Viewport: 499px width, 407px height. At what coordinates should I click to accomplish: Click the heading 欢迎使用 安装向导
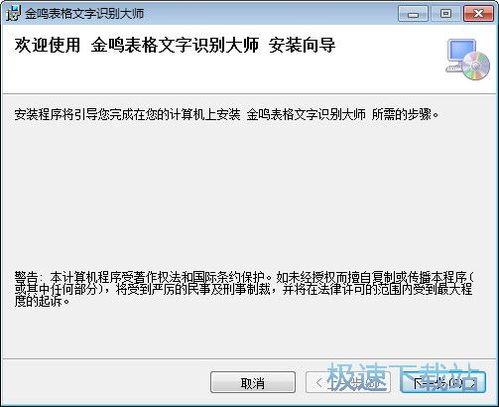[x=175, y=45]
